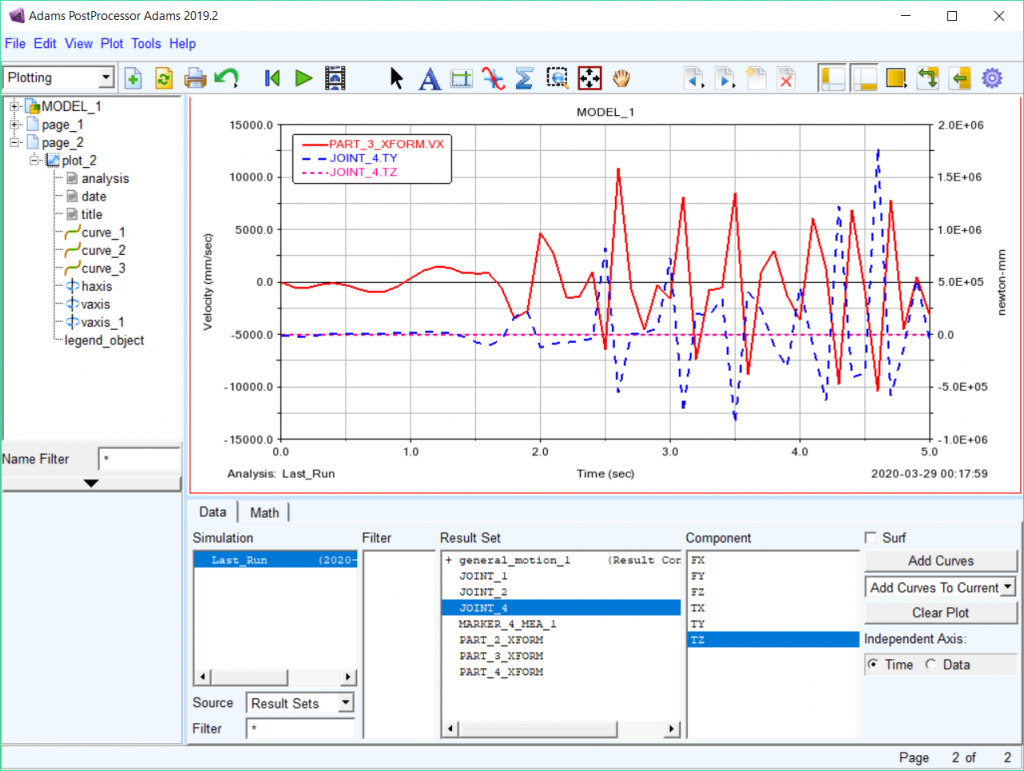Click the Add Curves button
The height and width of the screenshot is (771, 1024).
click(x=940, y=561)
